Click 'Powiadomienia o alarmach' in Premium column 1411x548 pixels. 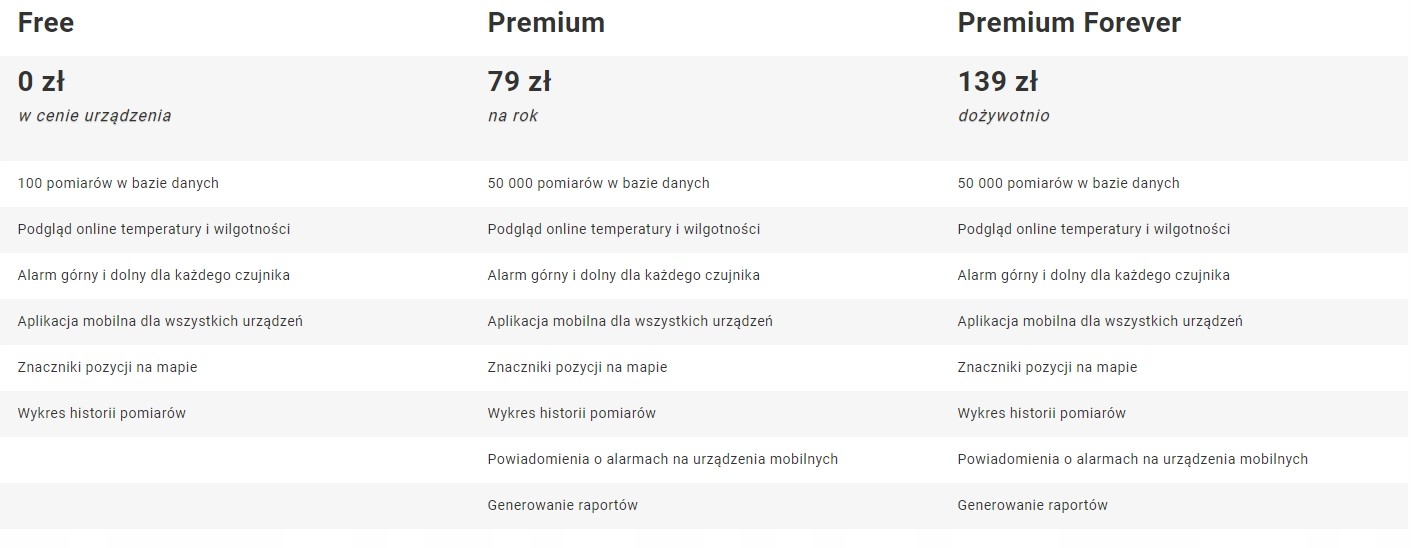click(x=662, y=459)
